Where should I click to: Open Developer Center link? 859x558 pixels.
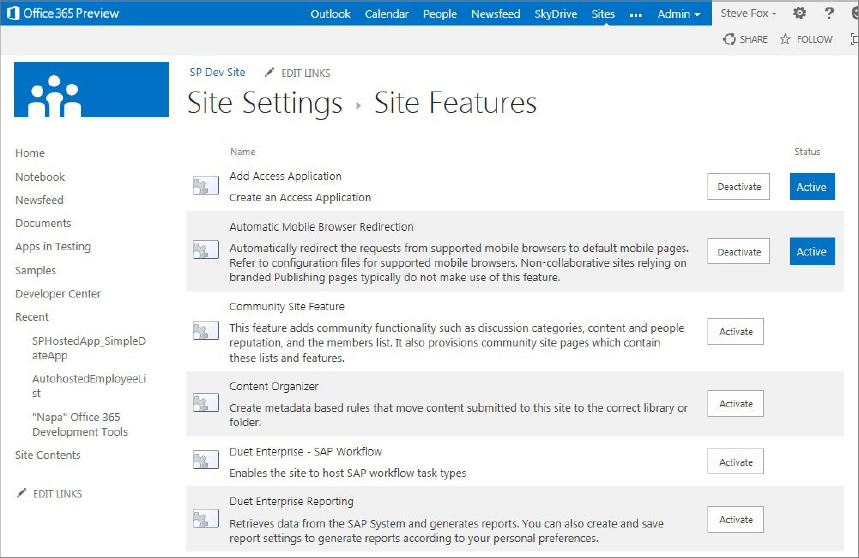click(58, 294)
